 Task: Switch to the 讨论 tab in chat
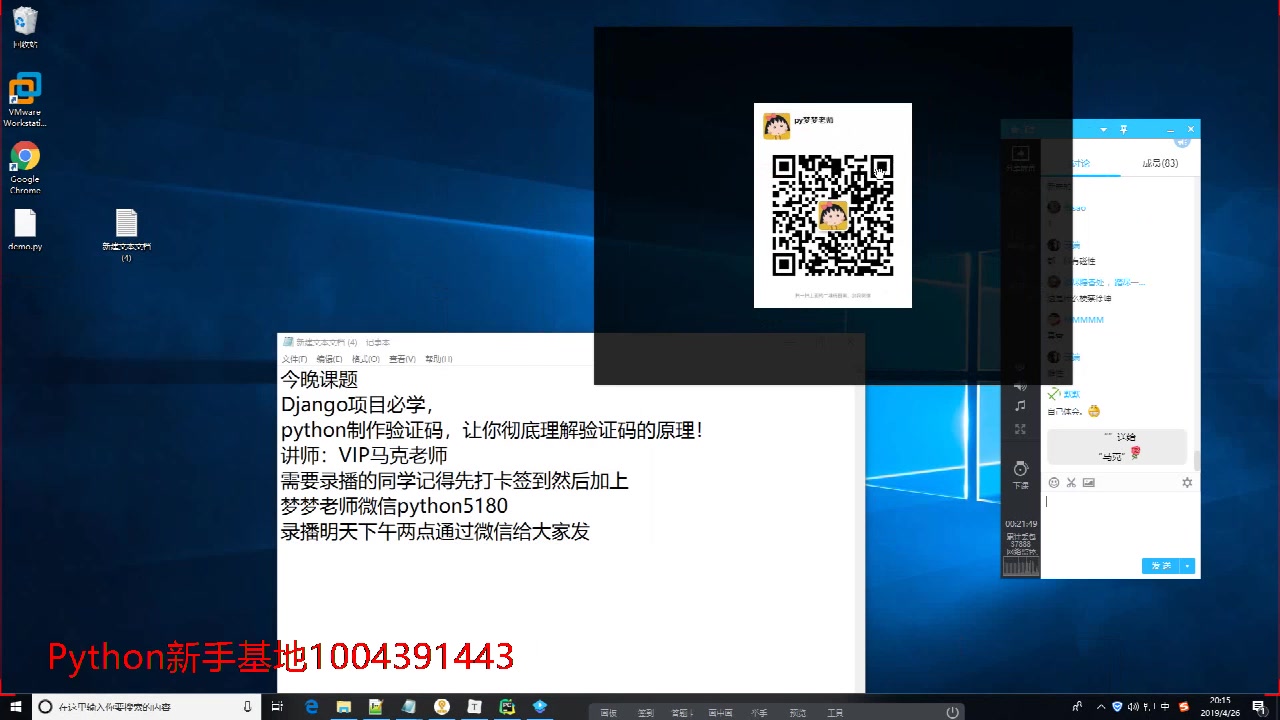pyautogui.click(x=1080, y=163)
